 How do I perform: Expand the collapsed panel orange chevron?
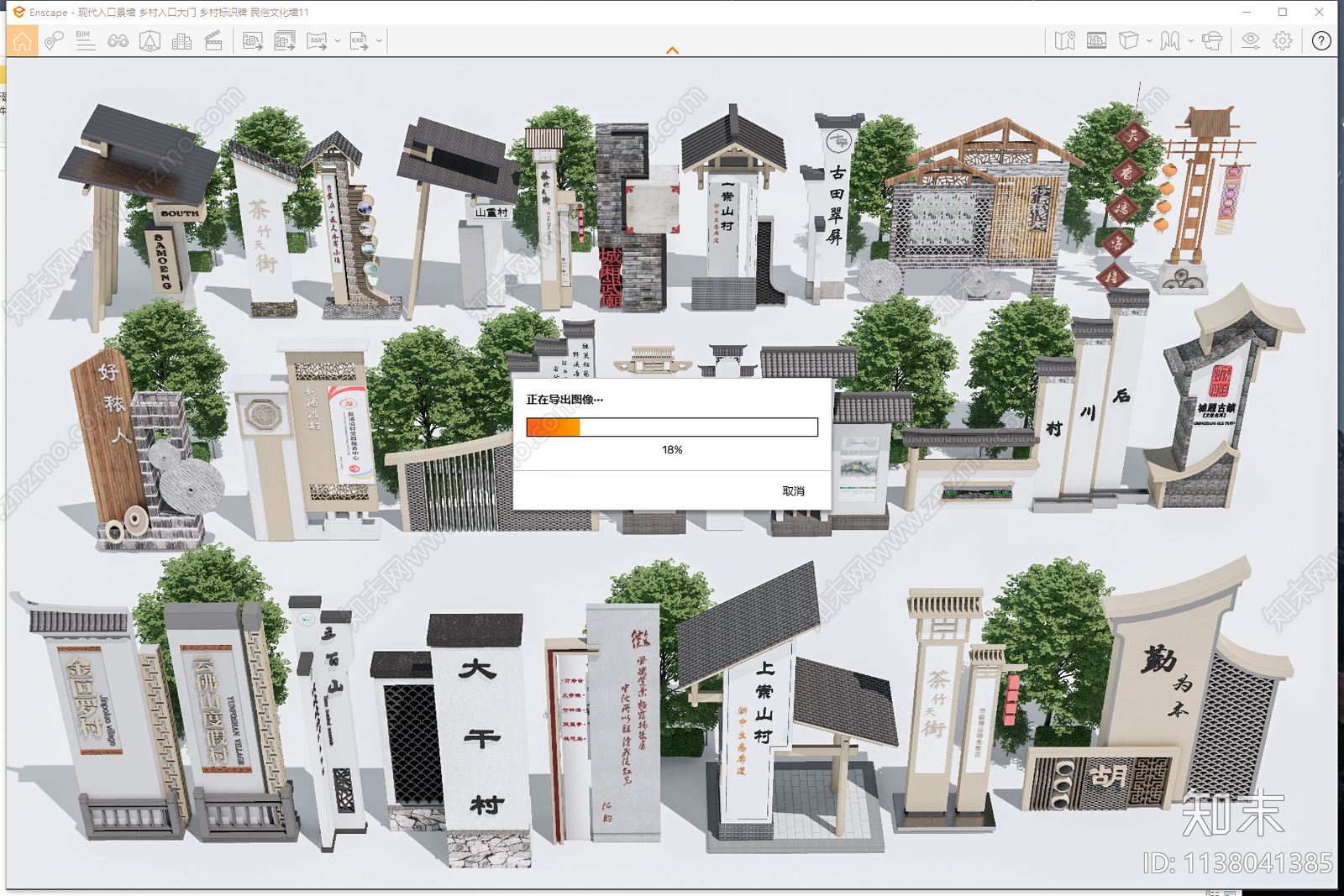[672, 51]
